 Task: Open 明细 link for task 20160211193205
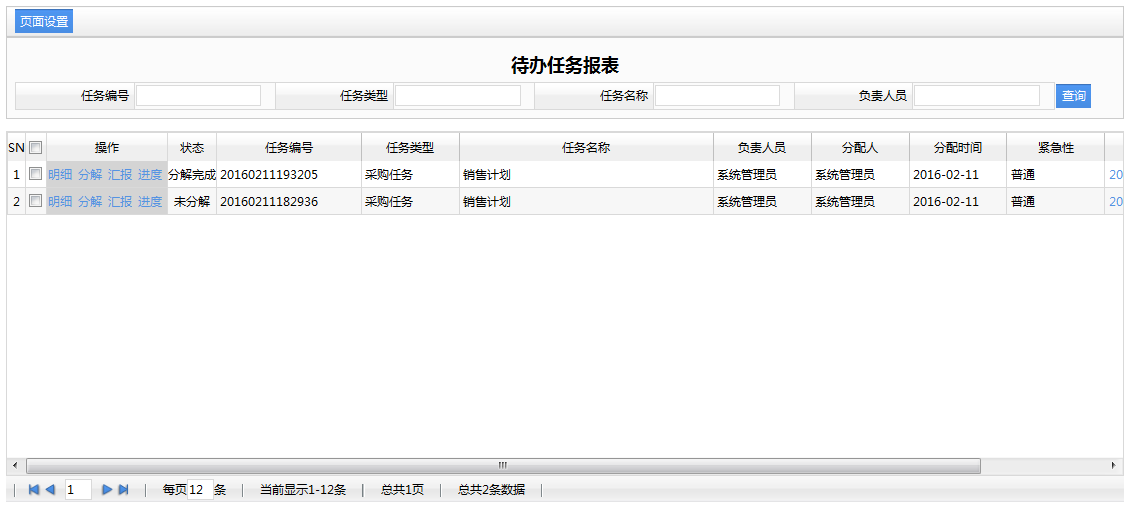(60, 174)
